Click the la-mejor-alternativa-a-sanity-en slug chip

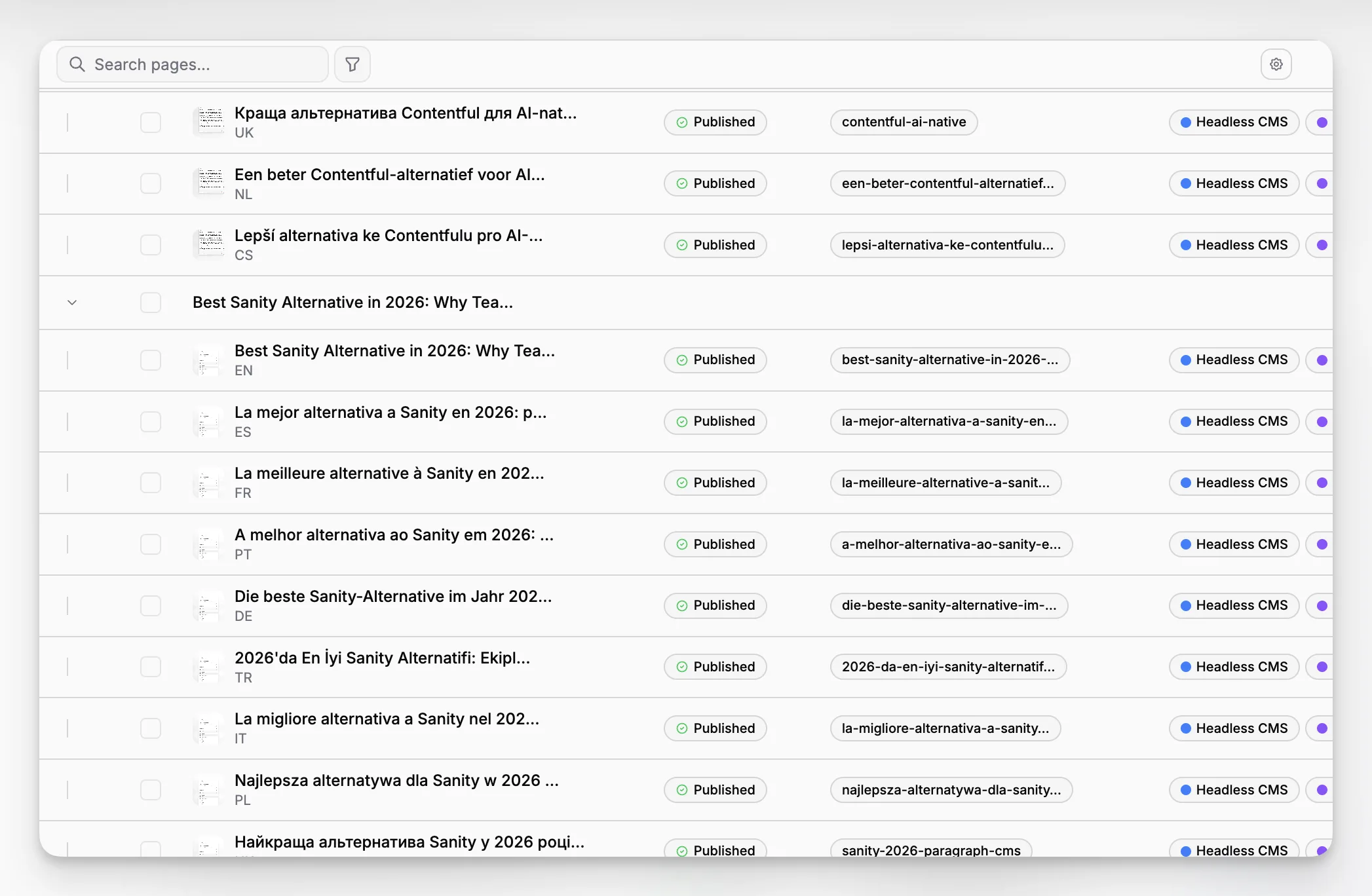point(949,422)
